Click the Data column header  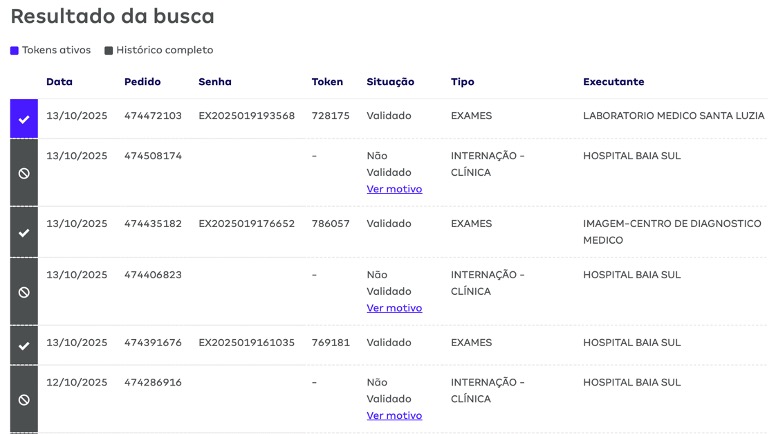[59, 82]
